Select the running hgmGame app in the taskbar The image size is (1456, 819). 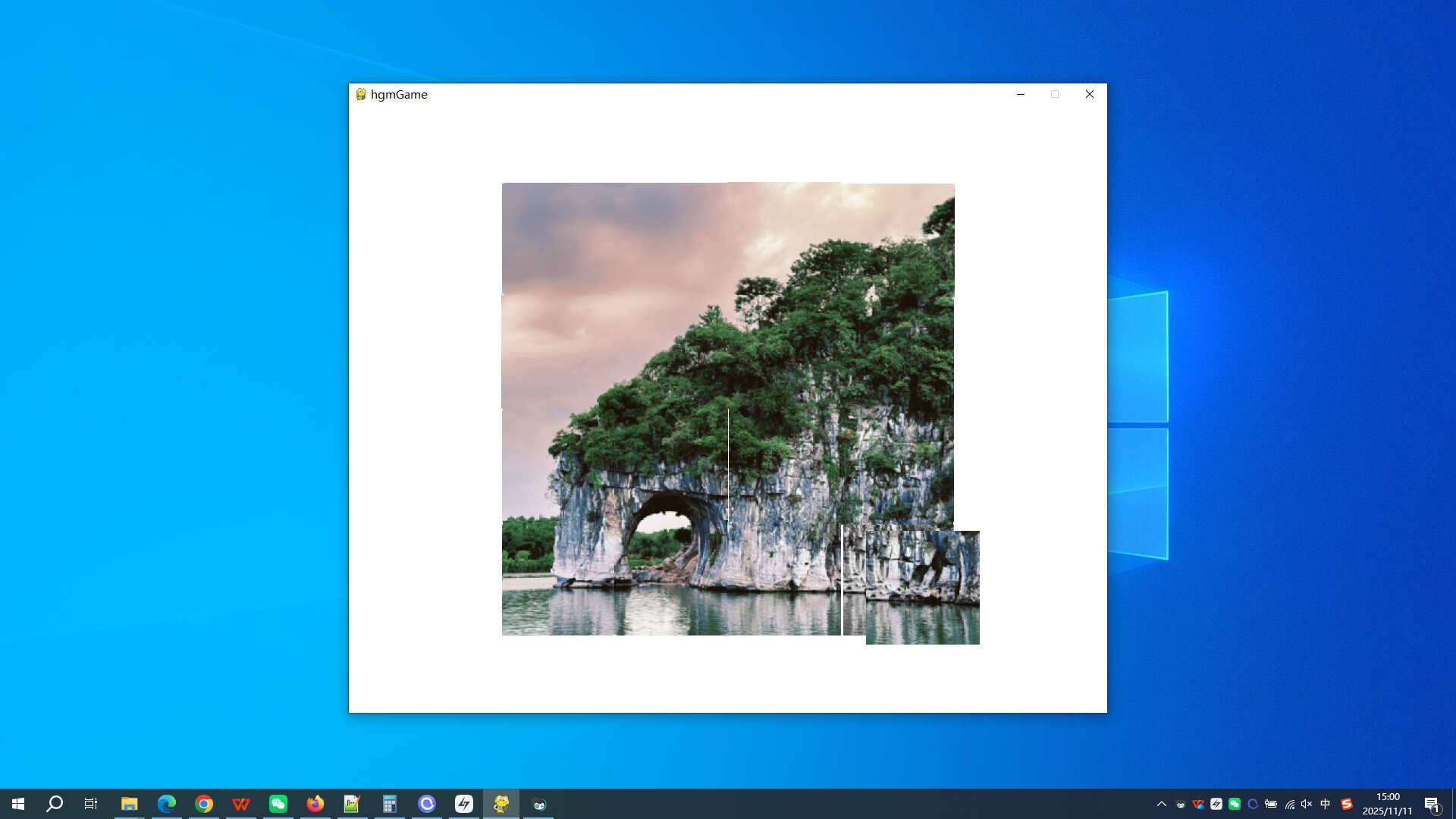pyautogui.click(x=501, y=805)
